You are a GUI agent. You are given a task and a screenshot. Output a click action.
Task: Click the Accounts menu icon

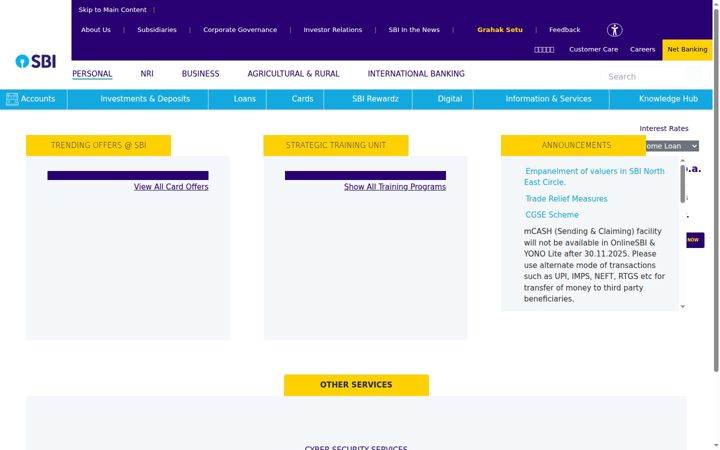click(12, 99)
